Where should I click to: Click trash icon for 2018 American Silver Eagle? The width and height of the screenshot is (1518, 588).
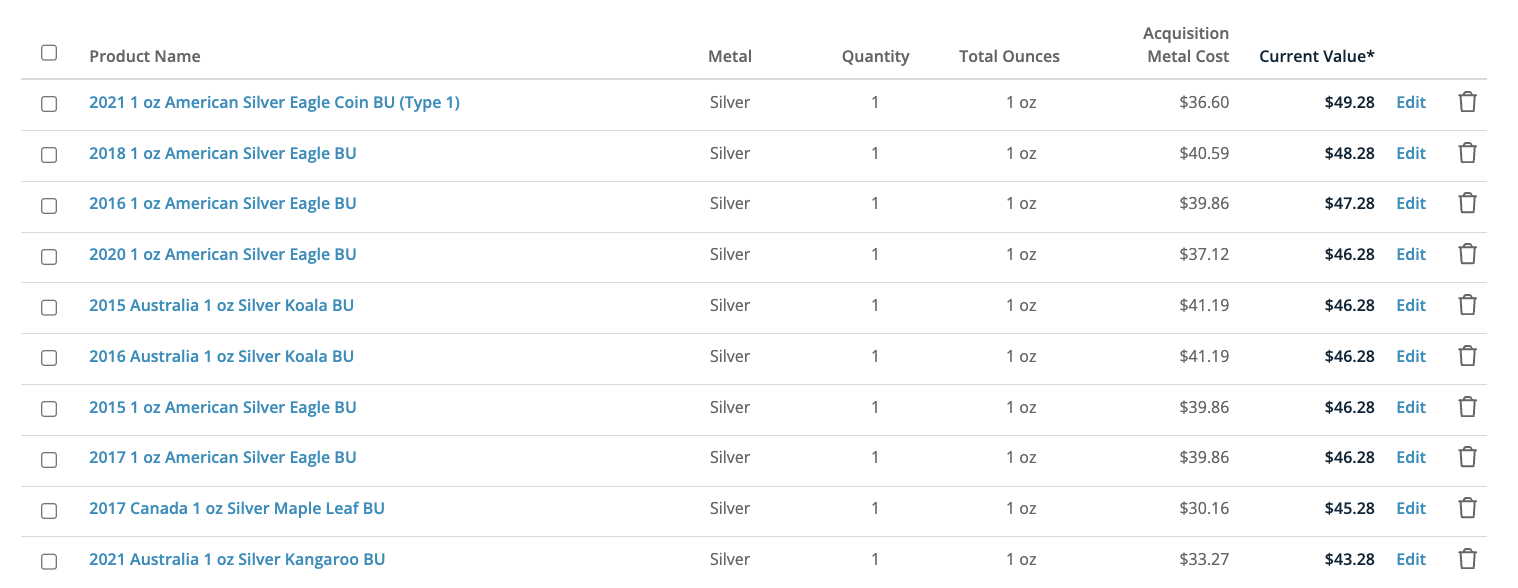[1467, 153]
